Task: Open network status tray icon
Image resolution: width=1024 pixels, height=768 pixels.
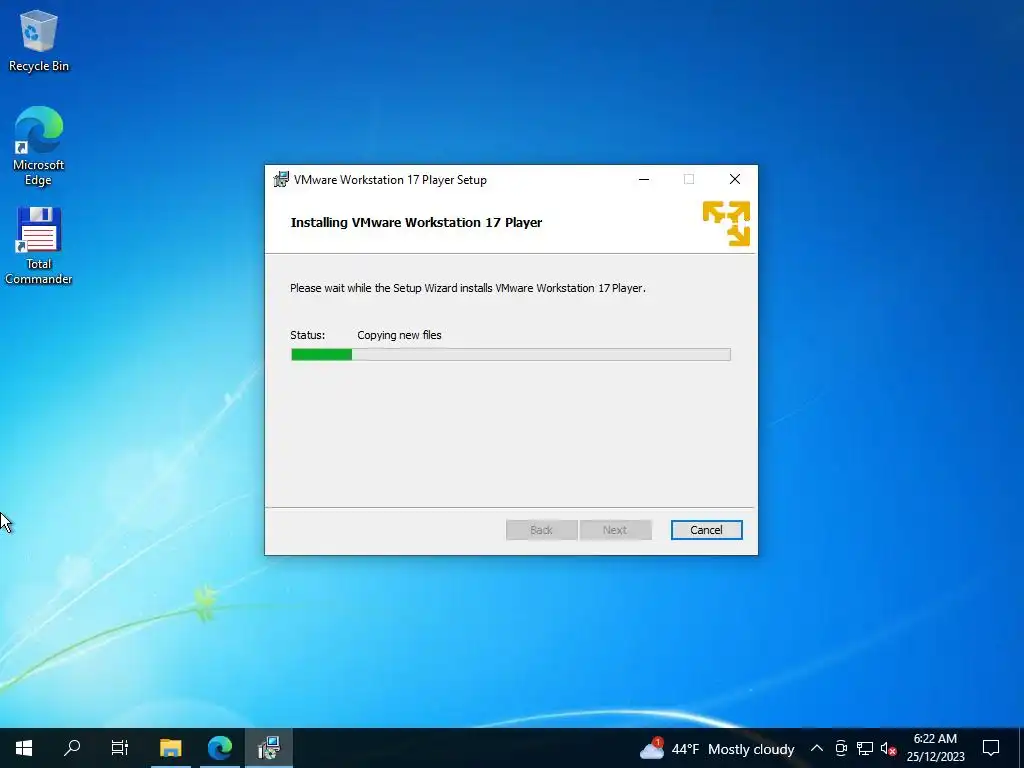Action: coord(865,748)
